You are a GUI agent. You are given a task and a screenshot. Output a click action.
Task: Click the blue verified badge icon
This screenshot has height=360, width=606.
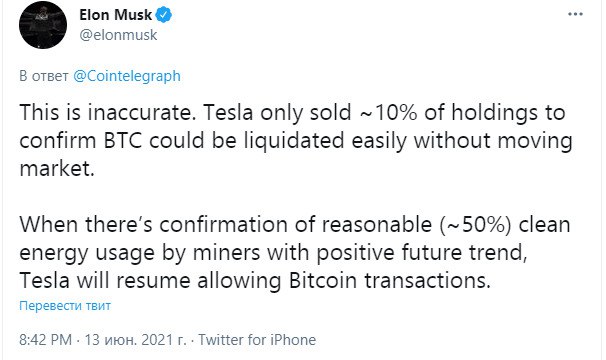point(164,15)
